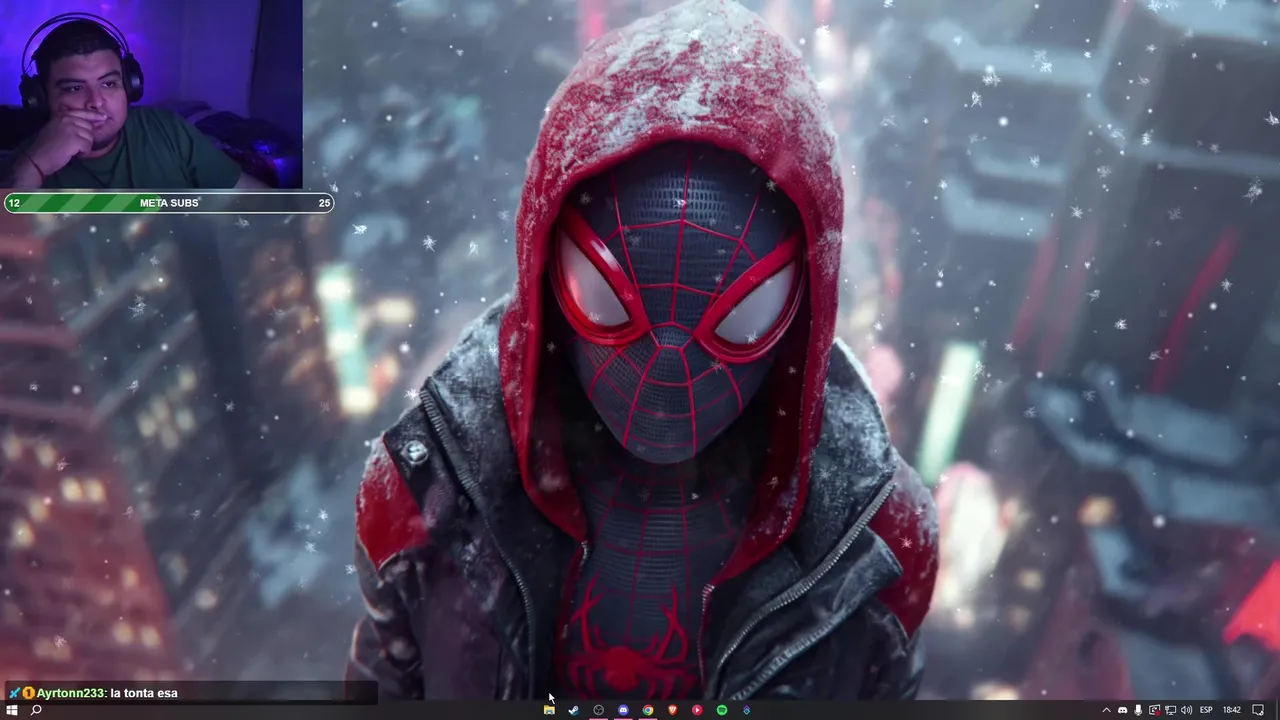1280x720 pixels.
Task: Switch to Google Chrome in taskbar
Action: coord(648,710)
